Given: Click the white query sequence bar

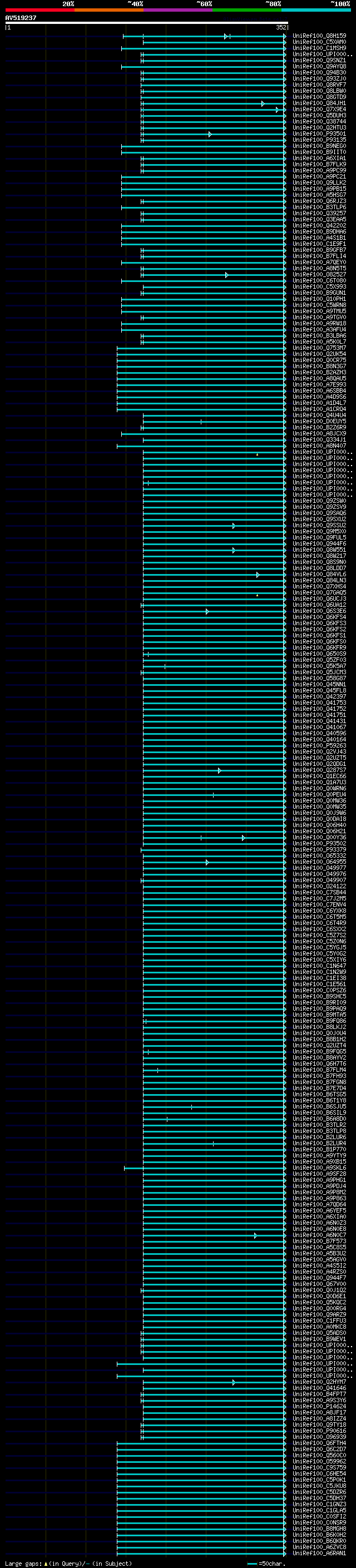Looking at the screenshot, I should click(x=147, y=23).
